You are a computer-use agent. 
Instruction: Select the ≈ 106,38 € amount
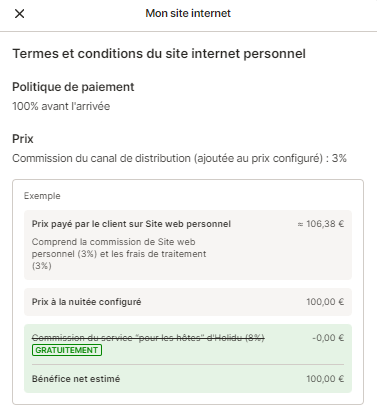tap(320, 224)
